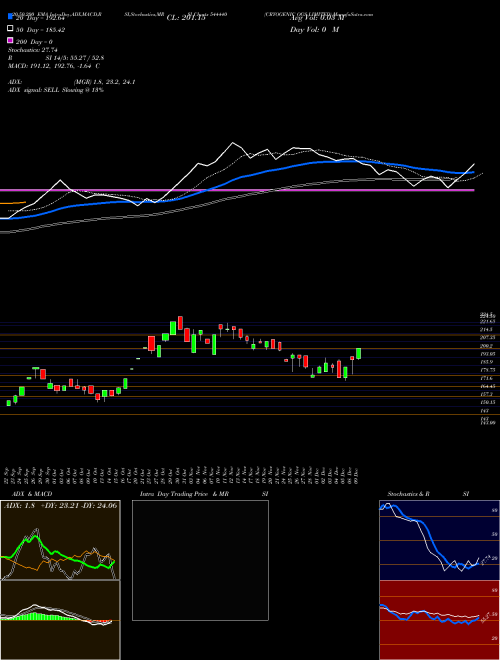Select the '20 Day - 192.64' legend text

click(x=40, y=18)
